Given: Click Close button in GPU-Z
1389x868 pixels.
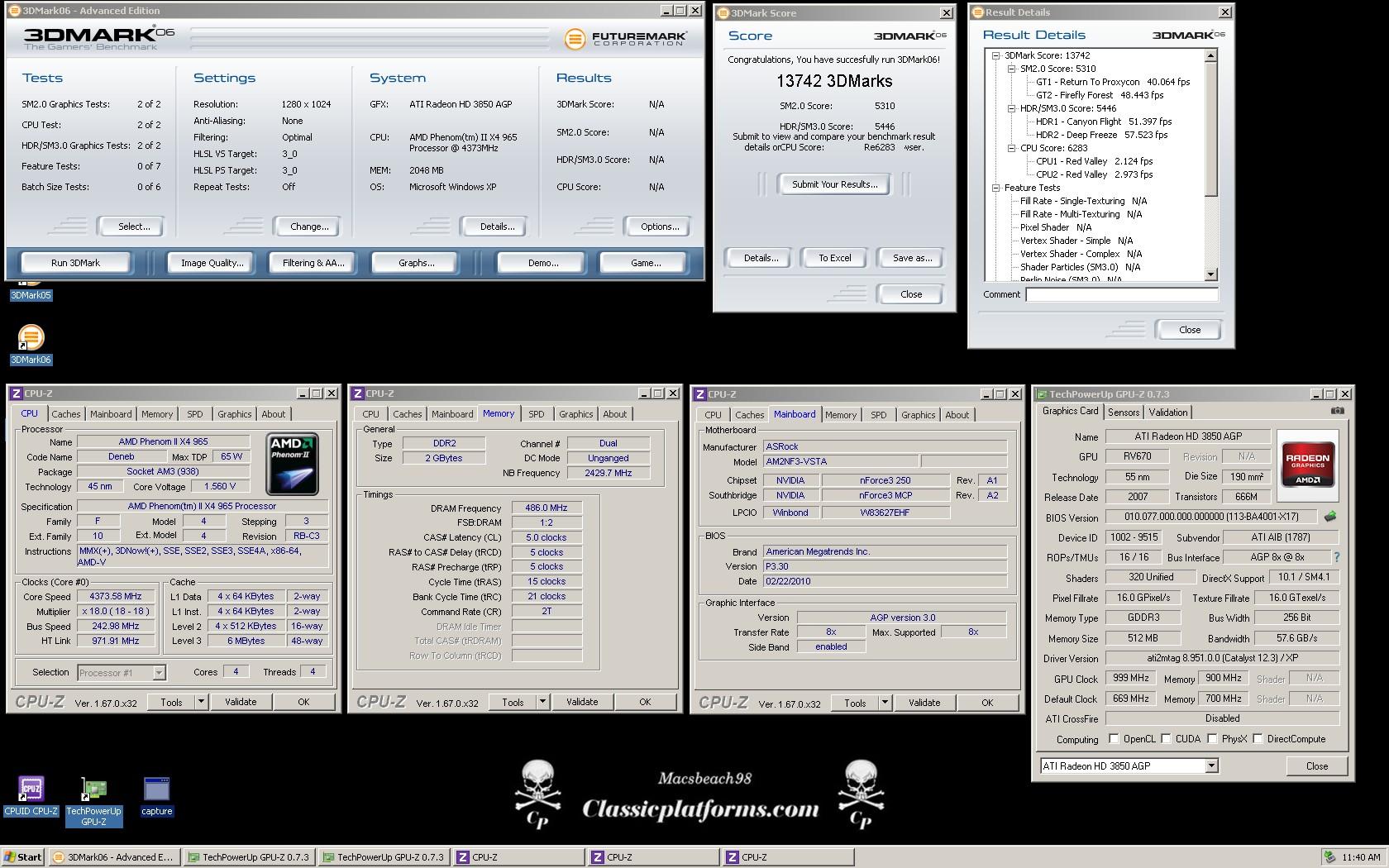Looking at the screenshot, I should click(x=1316, y=766).
